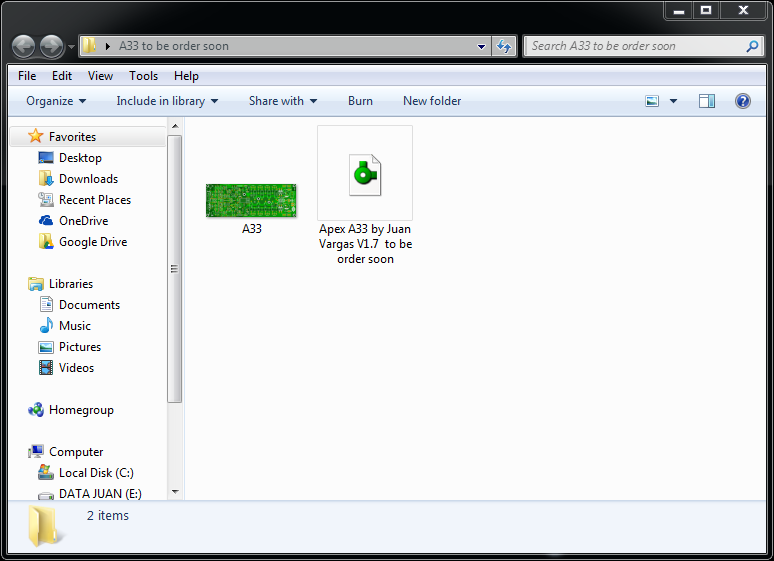Image resolution: width=774 pixels, height=561 pixels.
Task: Open the Videos library
Action: [x=76, y=368]
